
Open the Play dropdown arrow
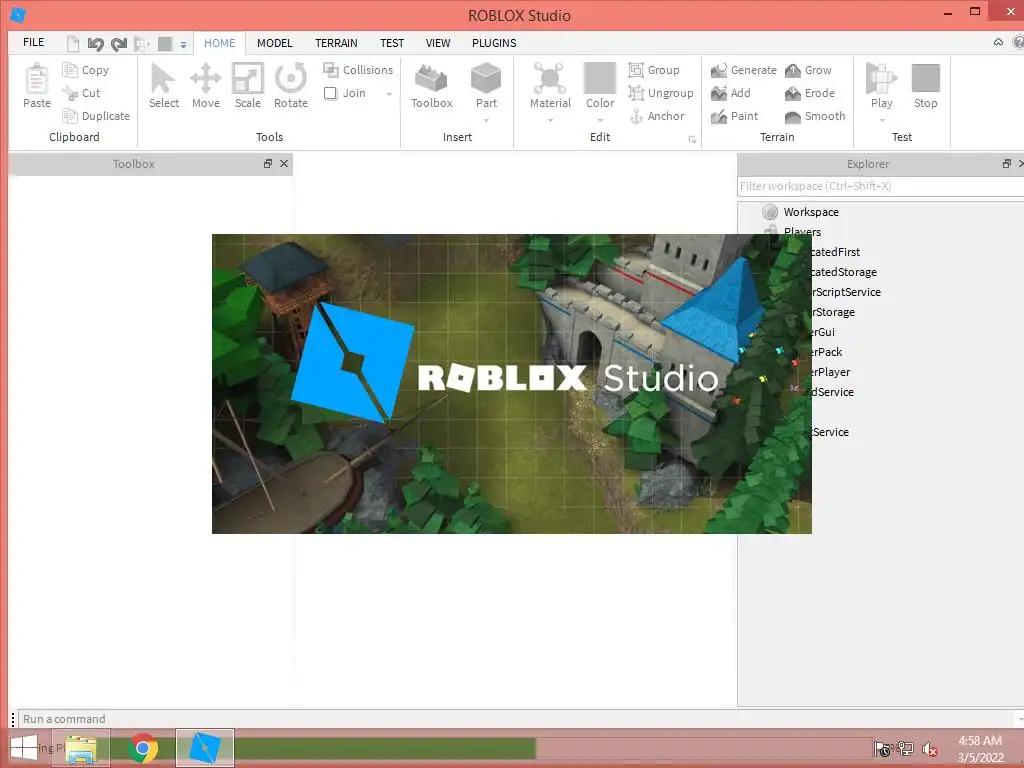point(882,120)
